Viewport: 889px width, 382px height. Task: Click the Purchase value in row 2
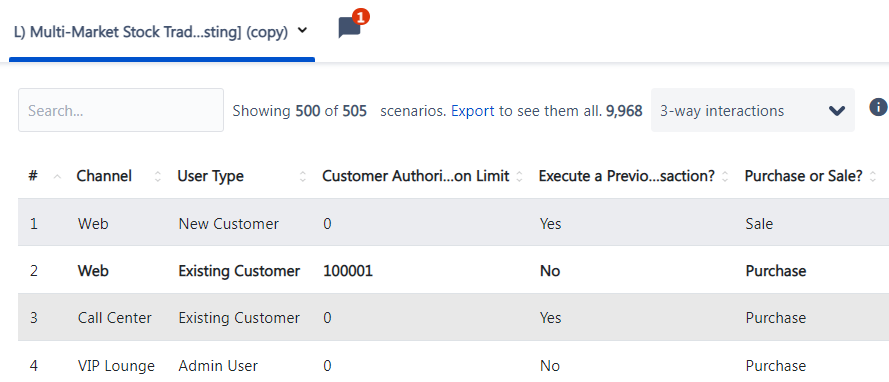tap(776, 271)
